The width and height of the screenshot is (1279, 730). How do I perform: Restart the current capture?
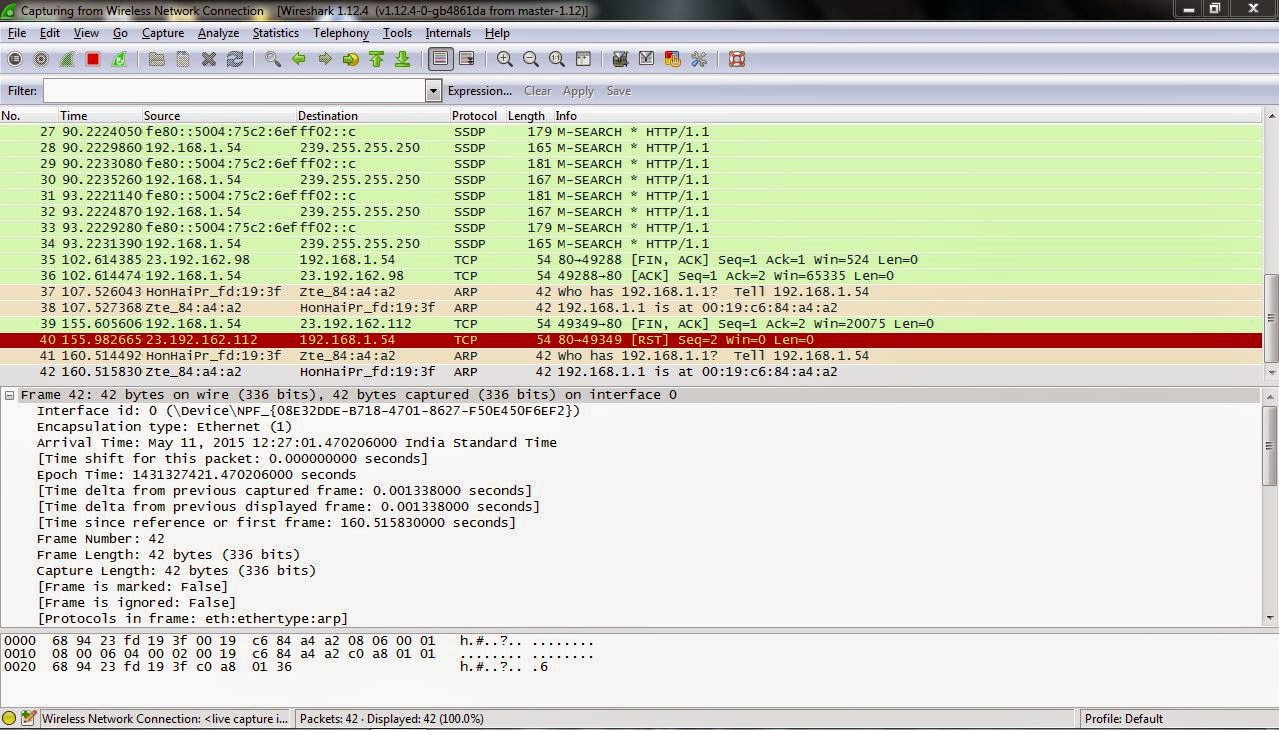point(120,59)
